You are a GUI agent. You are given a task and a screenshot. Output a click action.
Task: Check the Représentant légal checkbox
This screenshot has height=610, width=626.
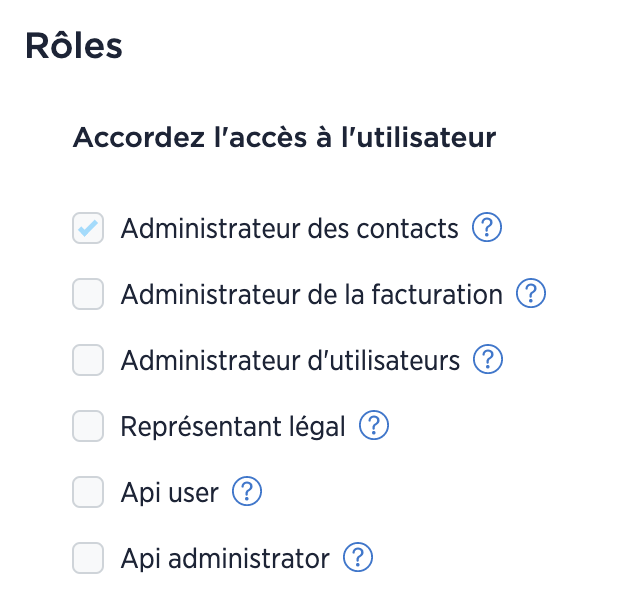click(x=88, y=426)
